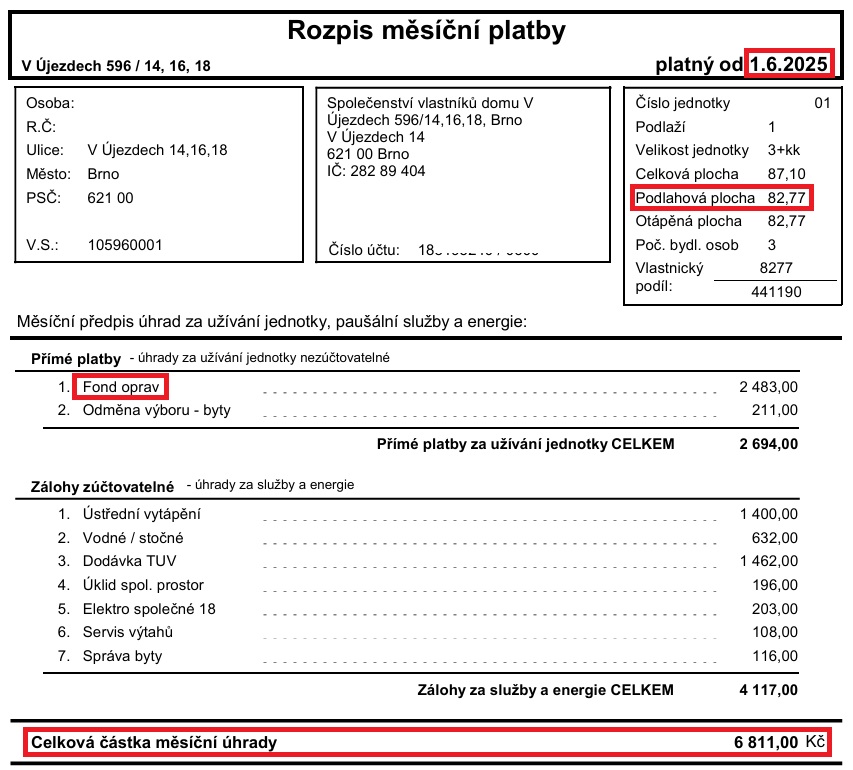Click the 'R.Č:' label
853x770 pixels.
pos(41,127)
